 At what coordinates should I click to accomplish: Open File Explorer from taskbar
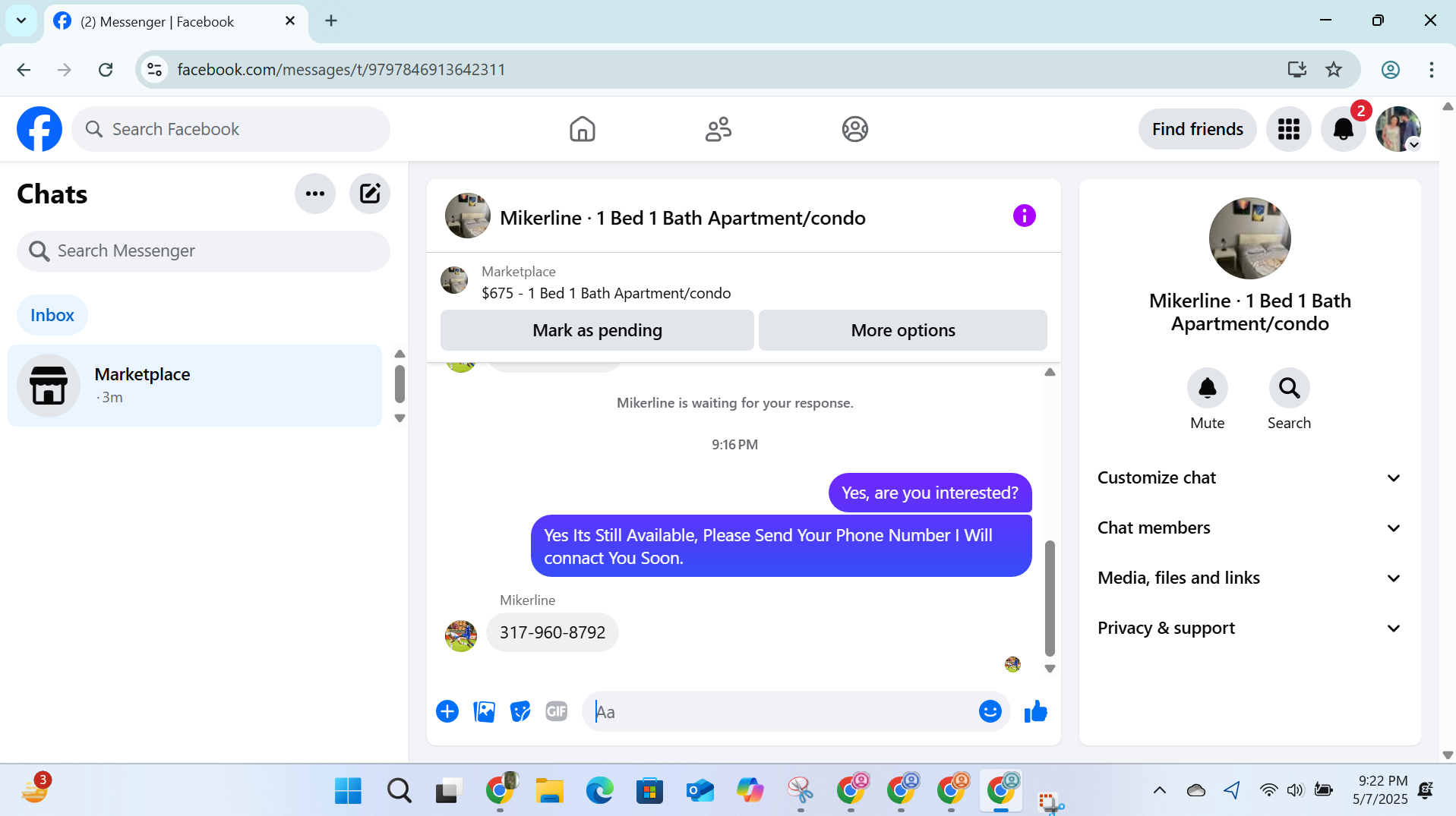549,790
